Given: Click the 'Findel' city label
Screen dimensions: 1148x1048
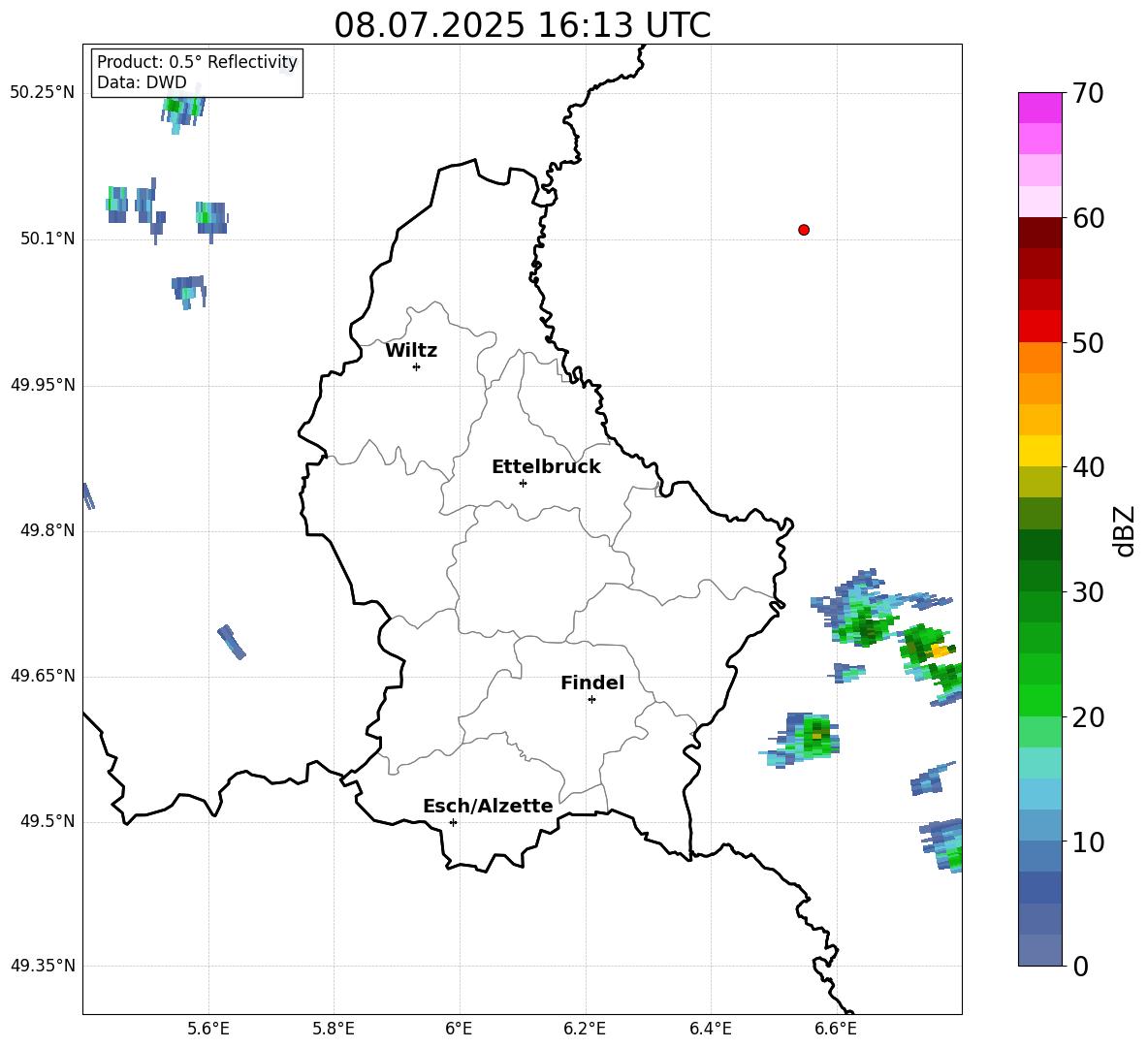Looking at the screenshot, I should click(592, 683).
